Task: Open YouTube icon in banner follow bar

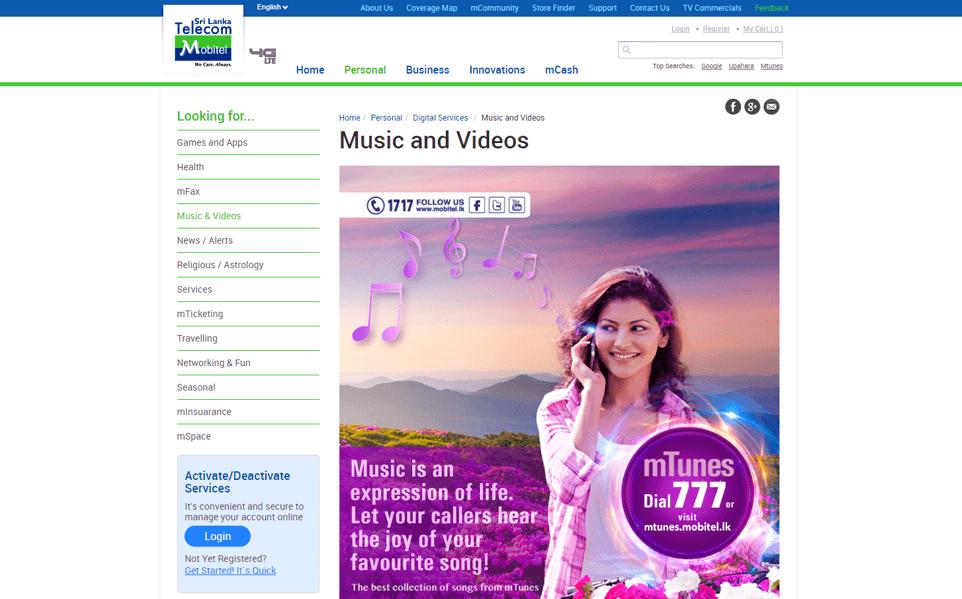Action: [516, 205]
